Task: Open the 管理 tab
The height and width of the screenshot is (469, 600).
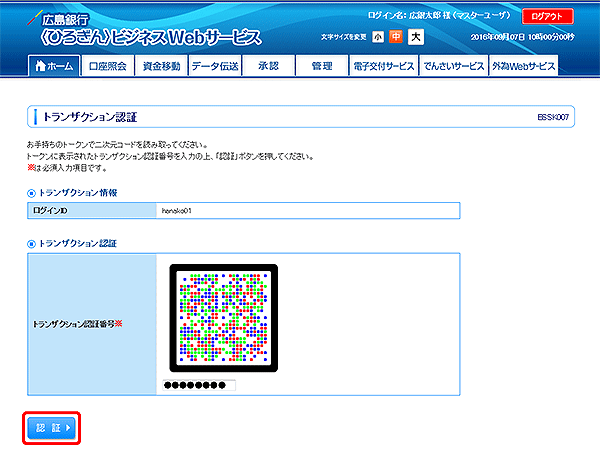Action: coord(322,66)
